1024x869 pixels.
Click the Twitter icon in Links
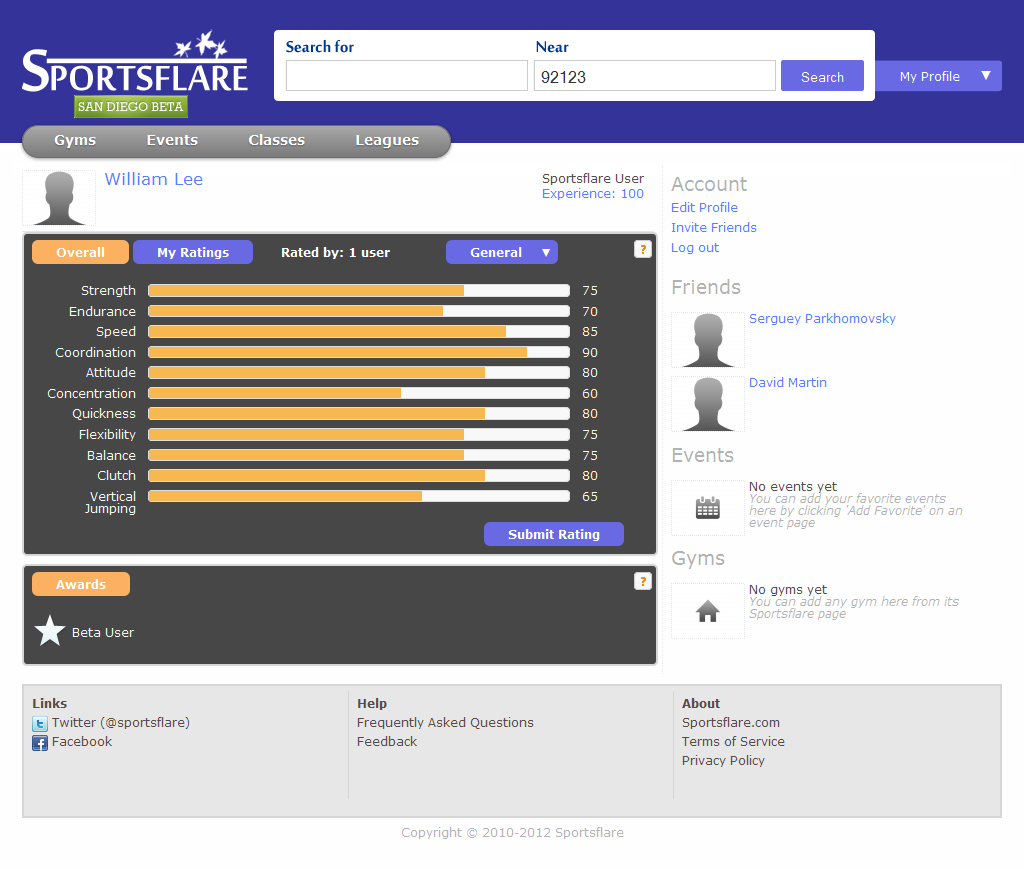click(40, 723)
